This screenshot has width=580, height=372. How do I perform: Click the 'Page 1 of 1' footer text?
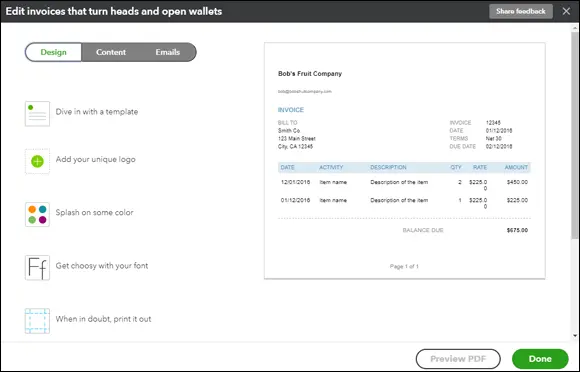click(x=404, y=266)
